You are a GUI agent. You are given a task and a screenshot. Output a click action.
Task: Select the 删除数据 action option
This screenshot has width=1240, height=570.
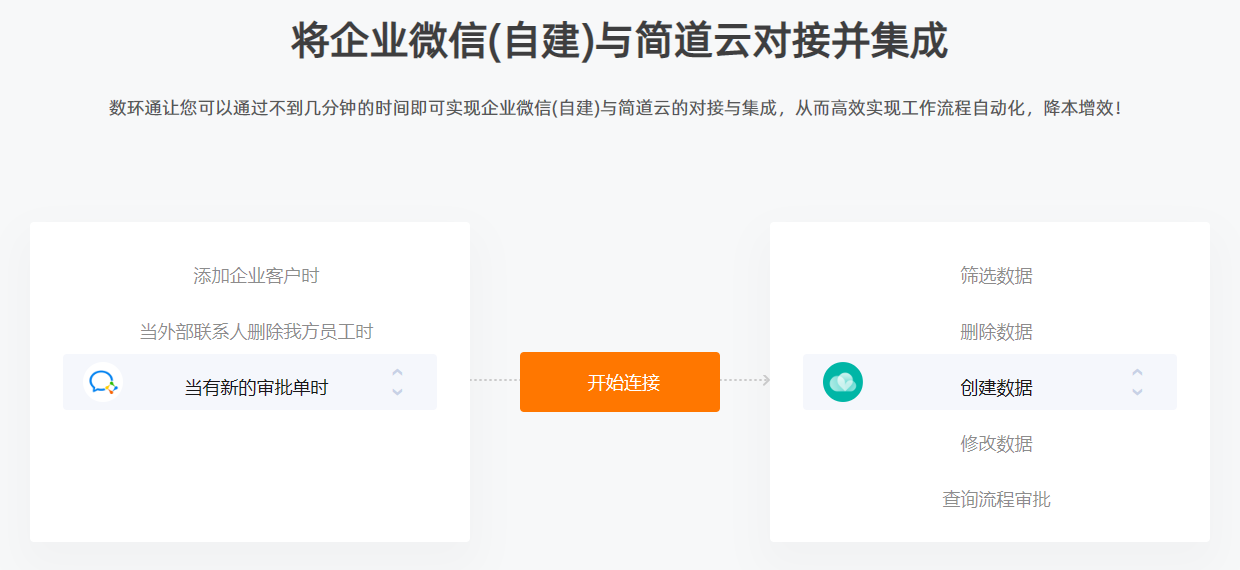point(996,332)
